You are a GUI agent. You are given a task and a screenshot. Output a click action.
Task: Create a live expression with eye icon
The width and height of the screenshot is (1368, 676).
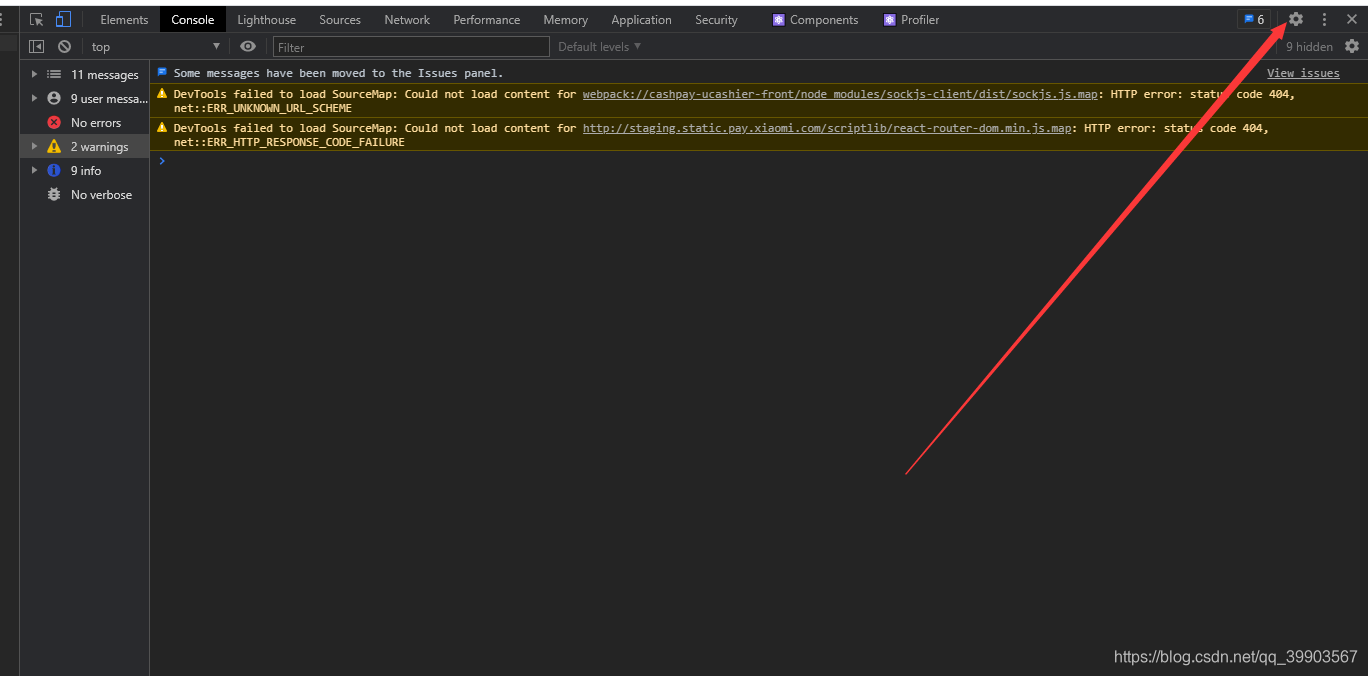248,46
